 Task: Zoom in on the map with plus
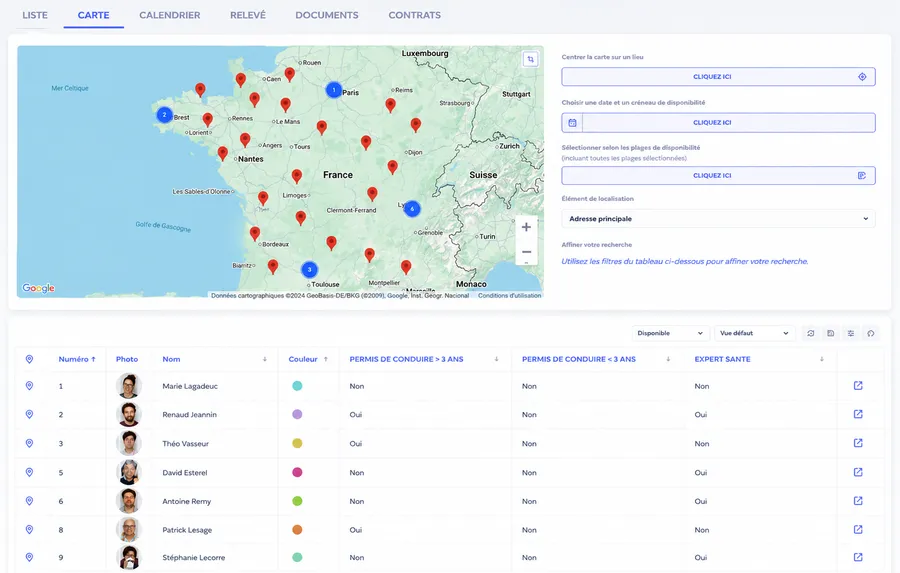(526, 227)
